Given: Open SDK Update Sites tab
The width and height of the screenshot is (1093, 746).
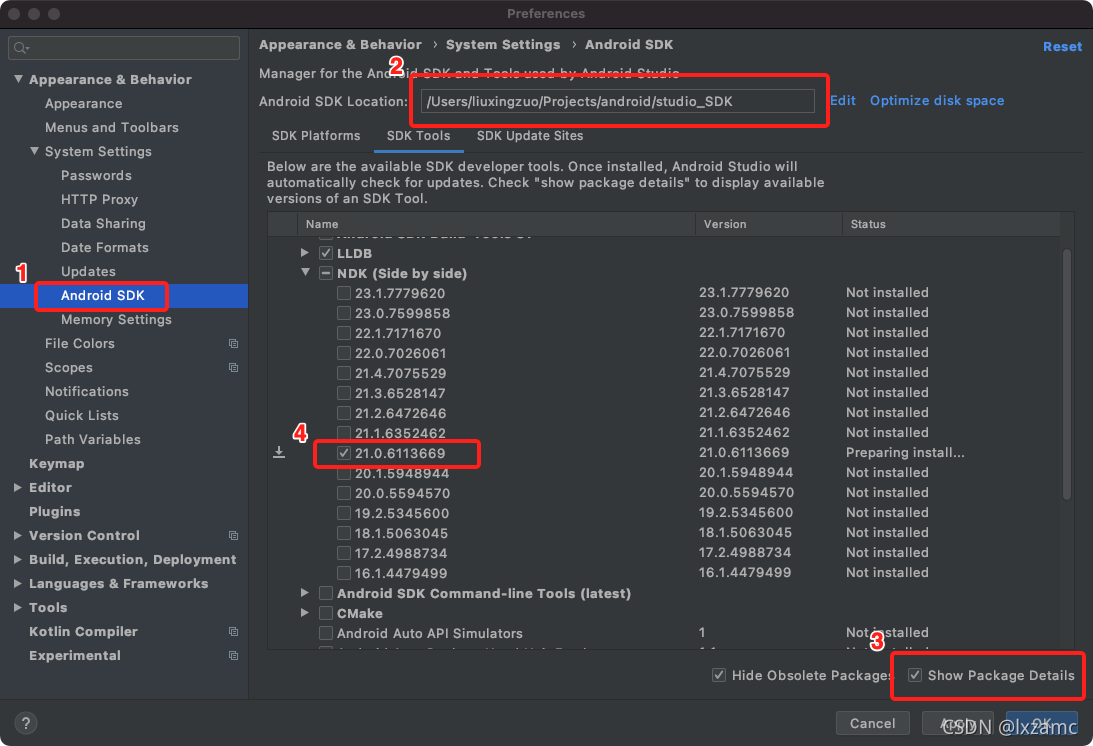Looking at the screenshot, I should (530, 136).
